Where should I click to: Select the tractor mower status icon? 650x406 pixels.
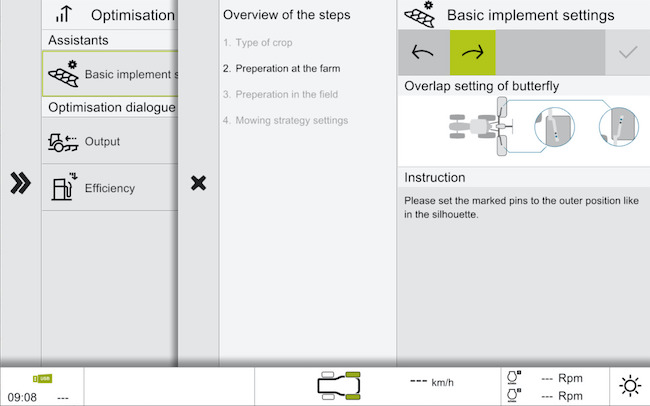[x=338, y=385]
